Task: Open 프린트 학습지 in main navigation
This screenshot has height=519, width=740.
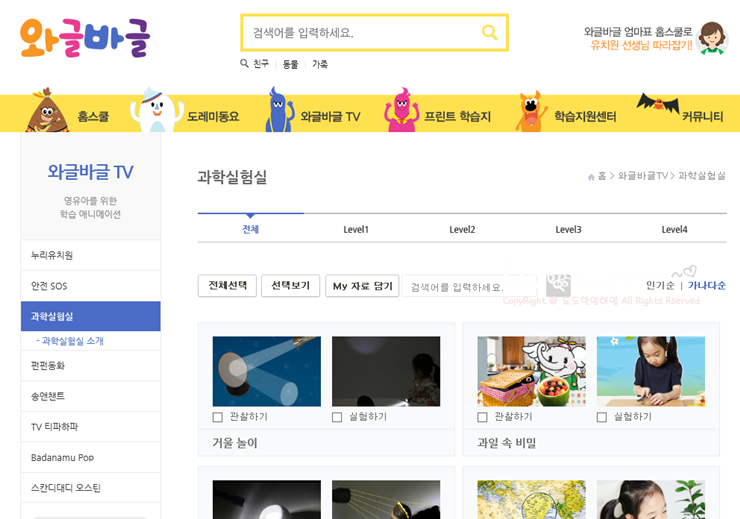Action: (x=457, y=116)
